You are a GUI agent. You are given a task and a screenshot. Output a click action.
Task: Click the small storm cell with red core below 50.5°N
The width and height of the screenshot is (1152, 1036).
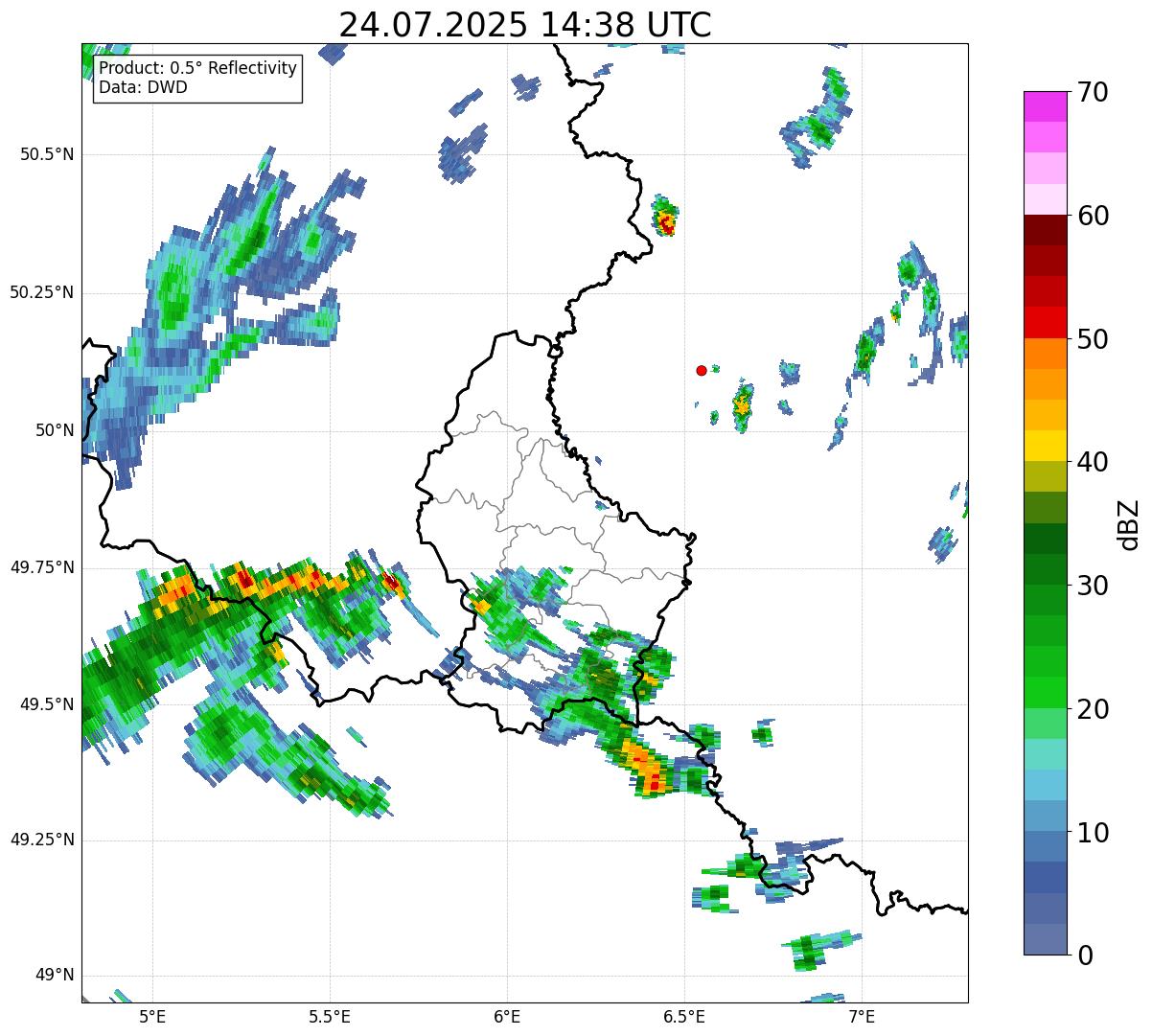[x=665, y=218]
